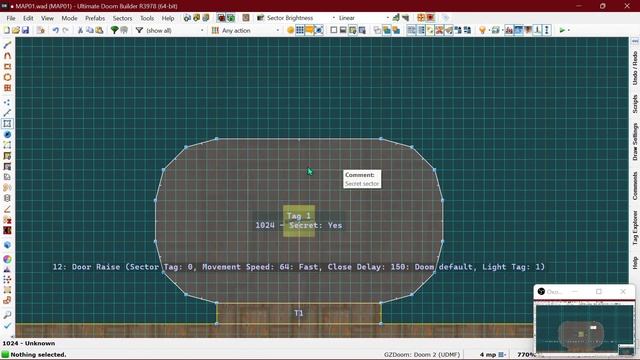Toggle the yellow circle fullbrightness button
The image size is (640, 360).
[x=291, y=30]
